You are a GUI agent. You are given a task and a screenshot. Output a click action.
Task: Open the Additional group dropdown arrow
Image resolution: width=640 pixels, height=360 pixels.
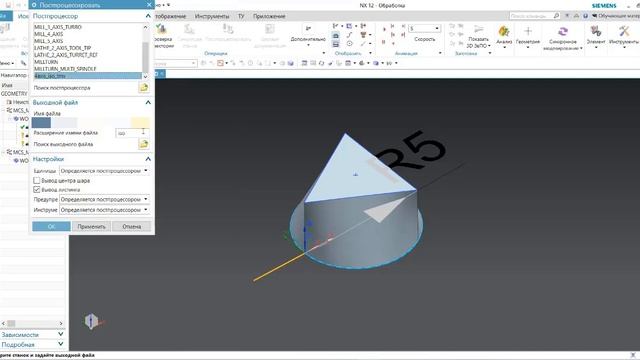pos(308,45)
